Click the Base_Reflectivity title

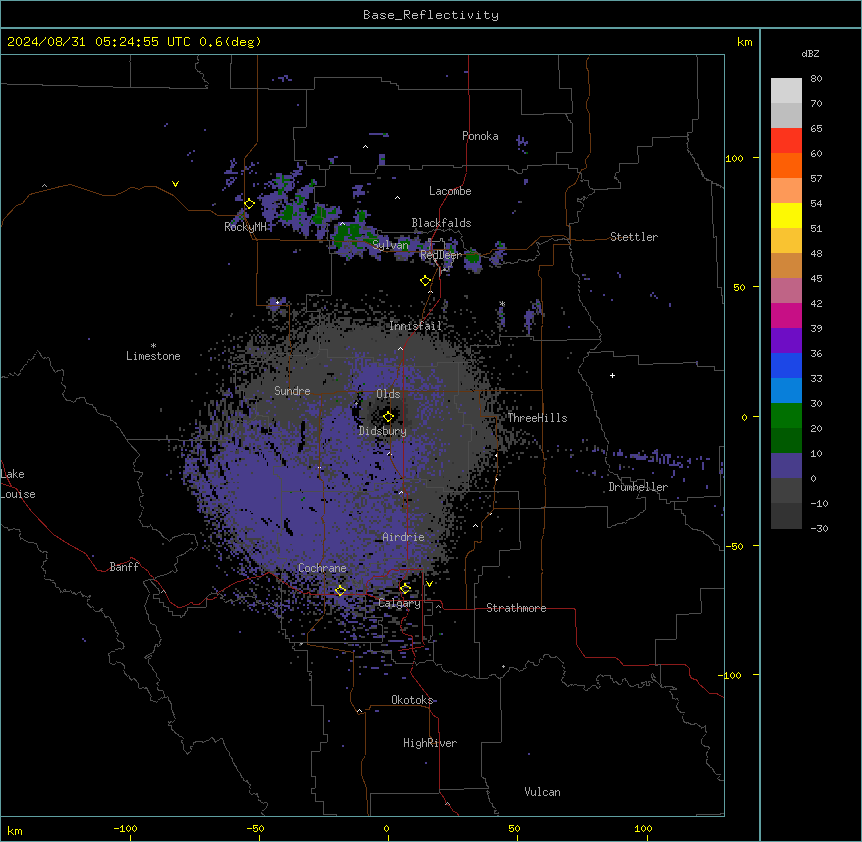pos(431,15)
